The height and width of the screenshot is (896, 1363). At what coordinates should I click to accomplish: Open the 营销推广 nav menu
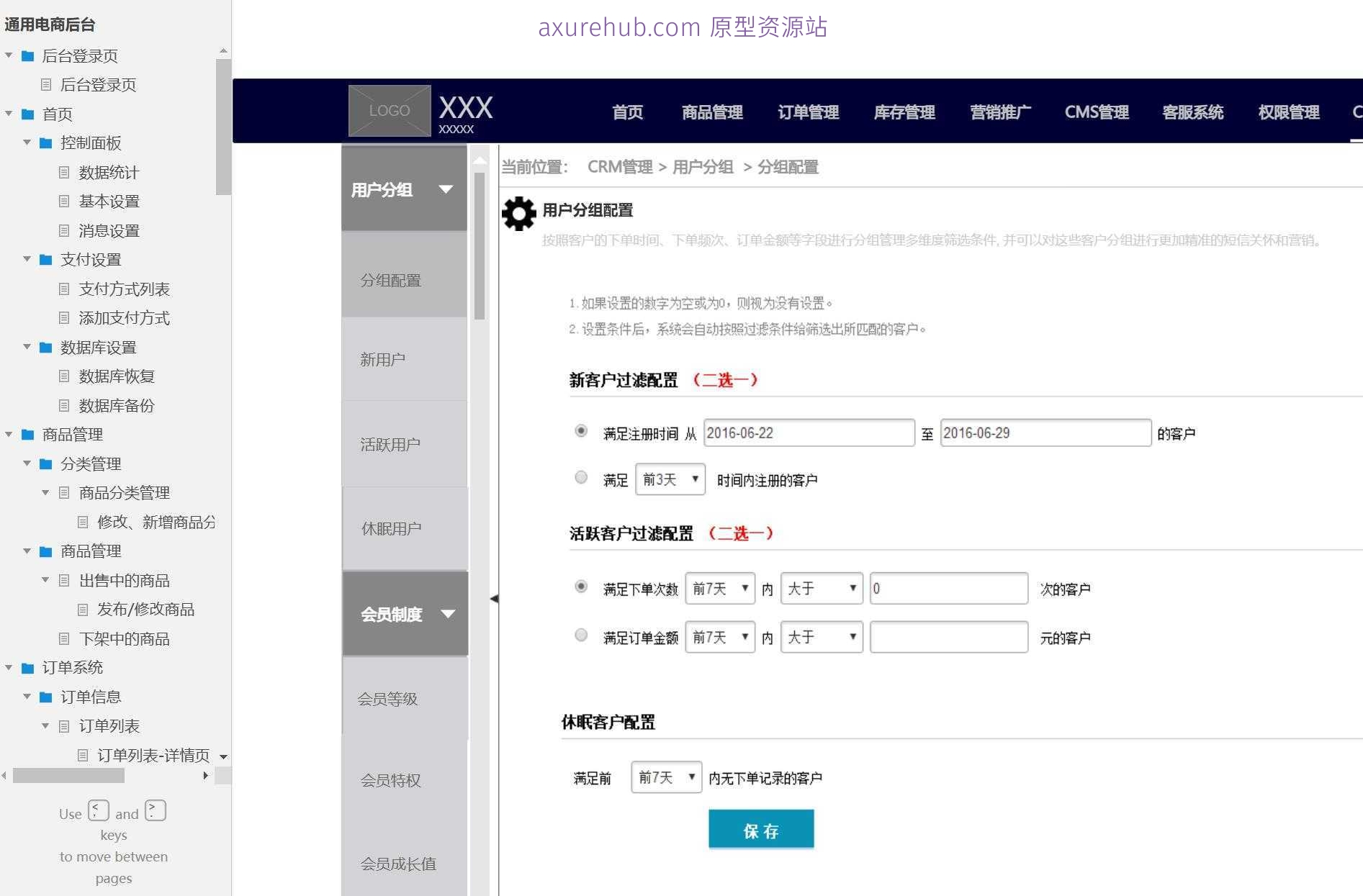(x=999, y=112)
